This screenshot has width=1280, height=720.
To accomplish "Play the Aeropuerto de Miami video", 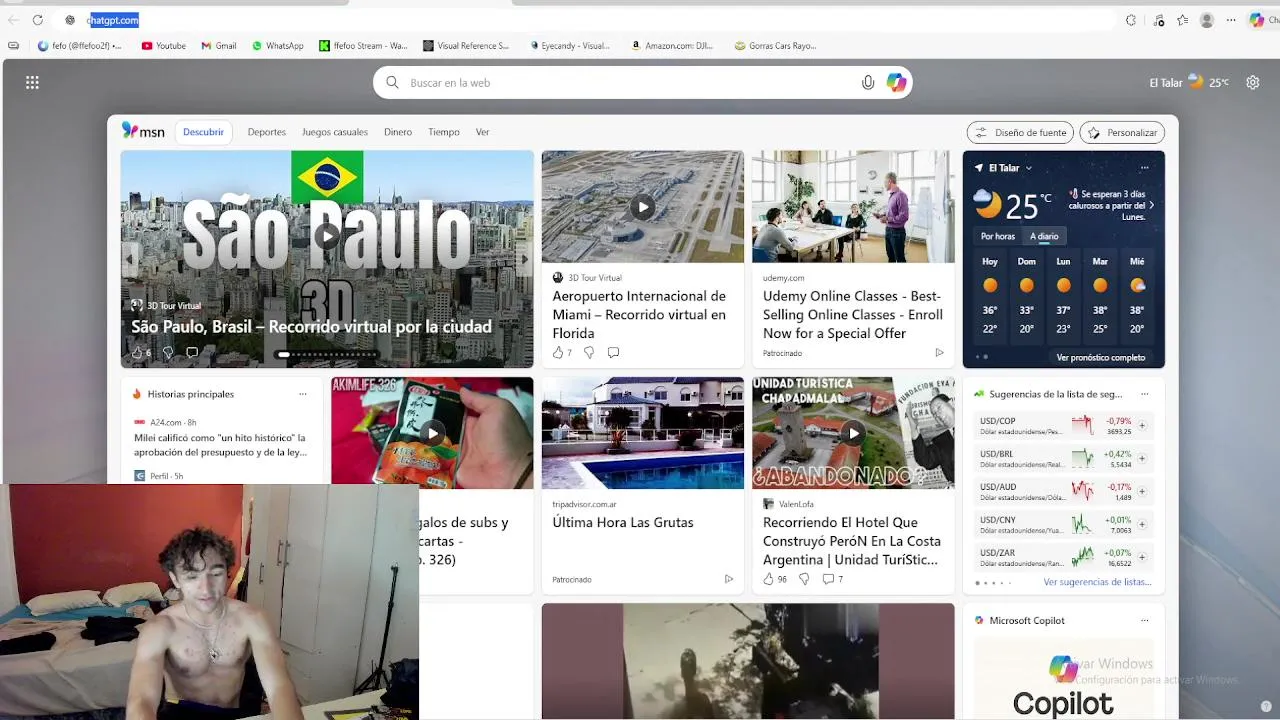I will (x=642, y=207).
